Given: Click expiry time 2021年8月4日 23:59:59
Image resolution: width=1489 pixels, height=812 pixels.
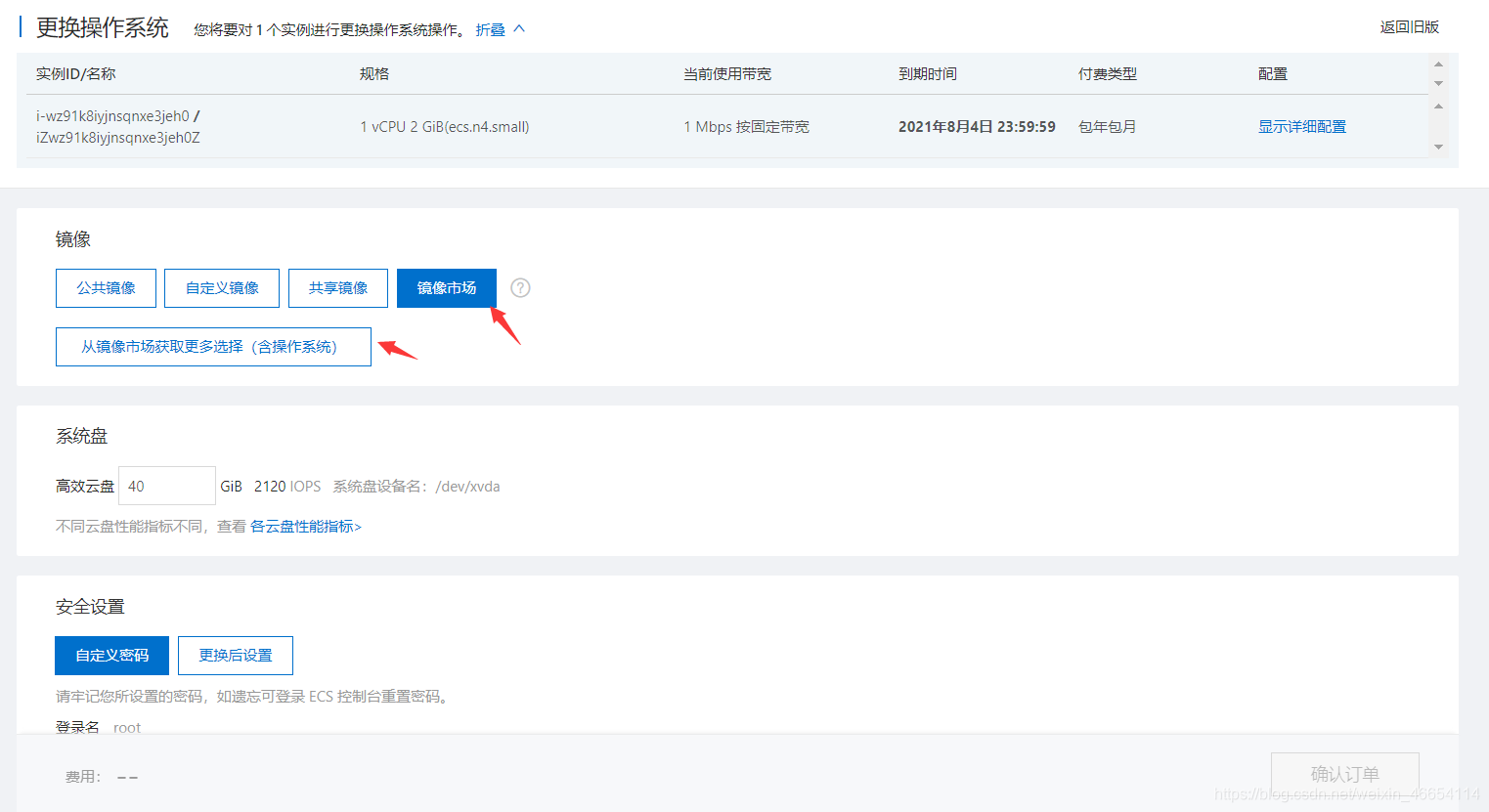Looking at the screenshot, I should [977, 127].
